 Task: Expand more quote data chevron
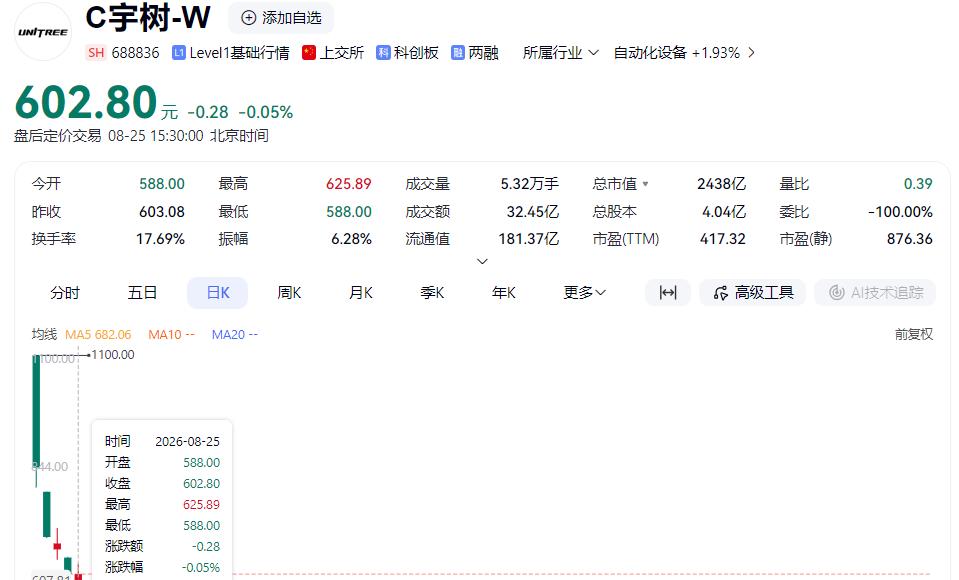482,261
